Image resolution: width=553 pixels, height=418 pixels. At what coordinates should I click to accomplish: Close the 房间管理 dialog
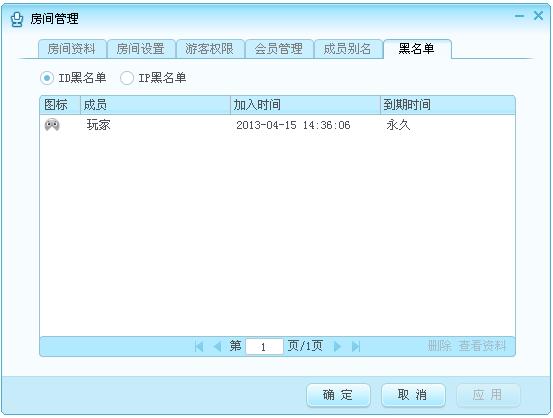[538, 16]
